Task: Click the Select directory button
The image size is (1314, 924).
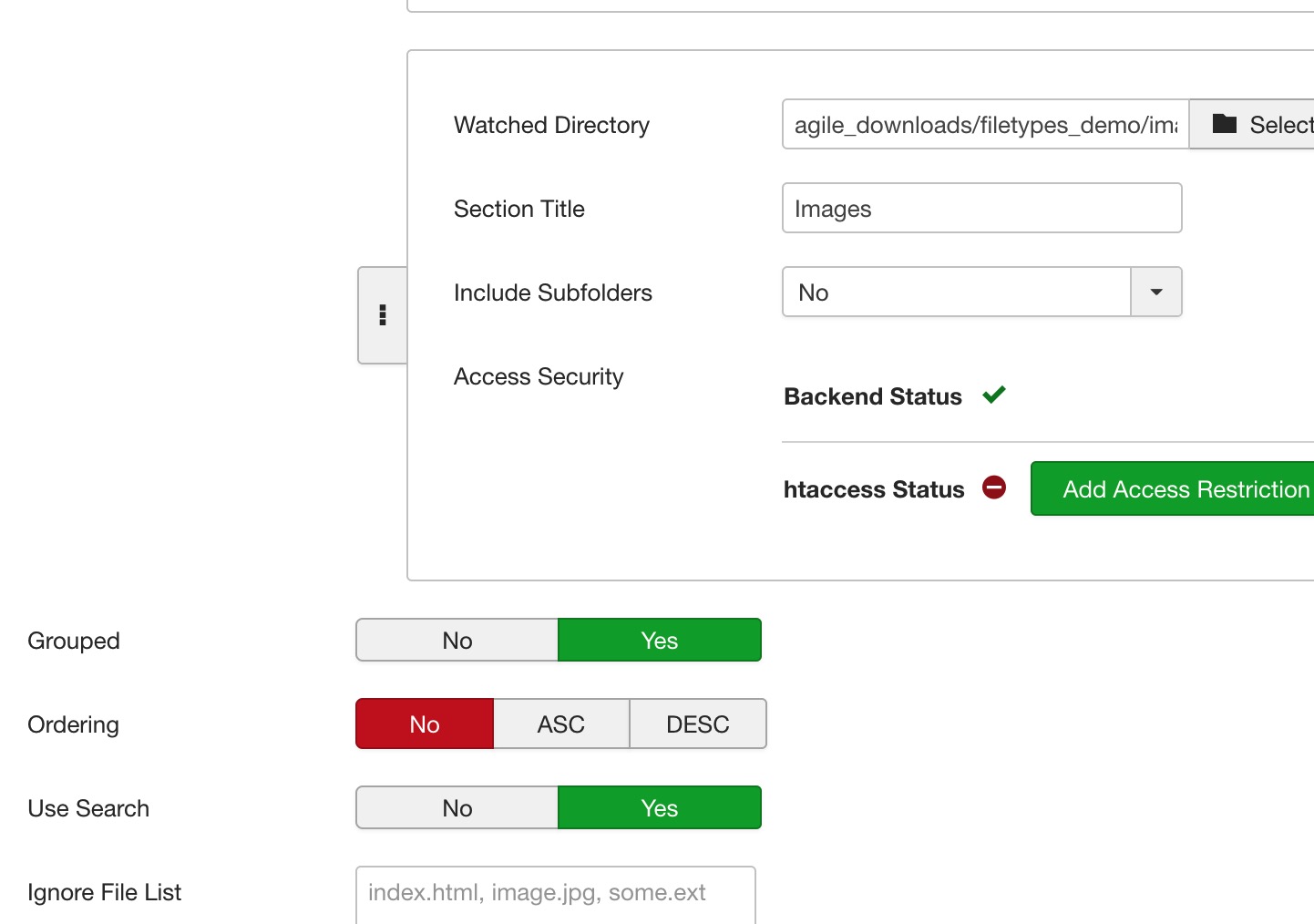Action: pos(1252,124)
